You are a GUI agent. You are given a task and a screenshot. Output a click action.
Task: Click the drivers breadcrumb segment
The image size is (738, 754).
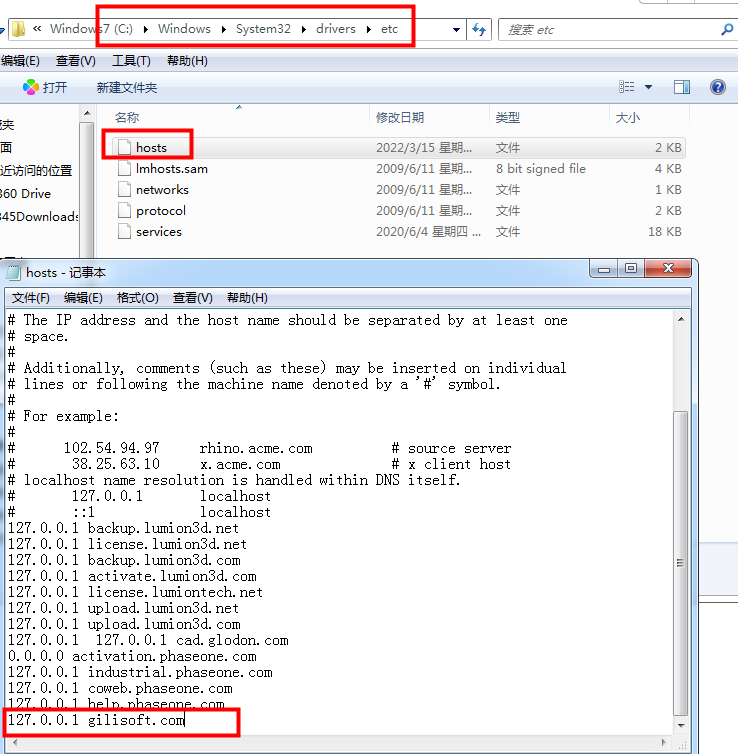(336, 29)
